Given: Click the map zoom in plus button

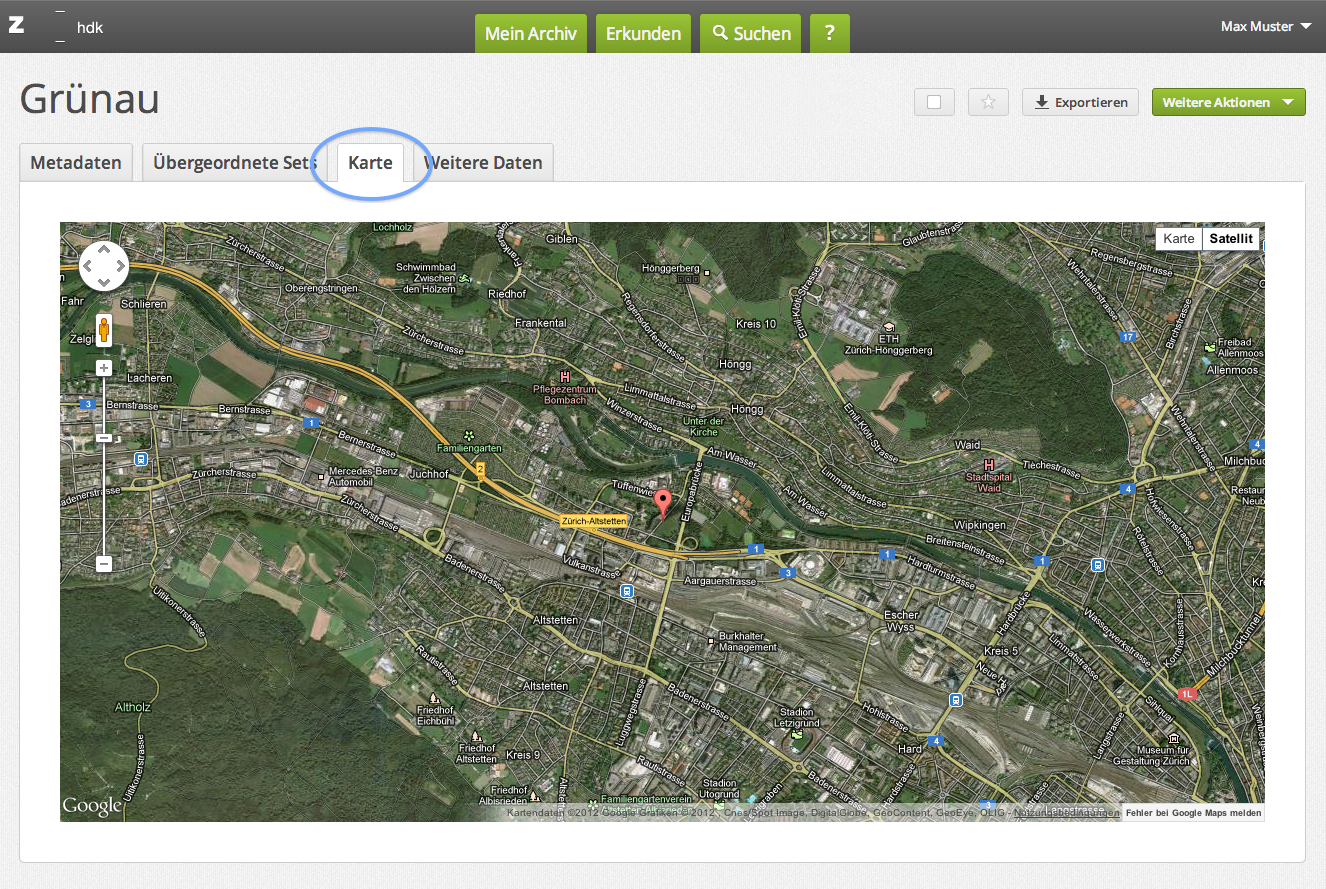Looking at the screenshot, I should [x=104, y=368].
